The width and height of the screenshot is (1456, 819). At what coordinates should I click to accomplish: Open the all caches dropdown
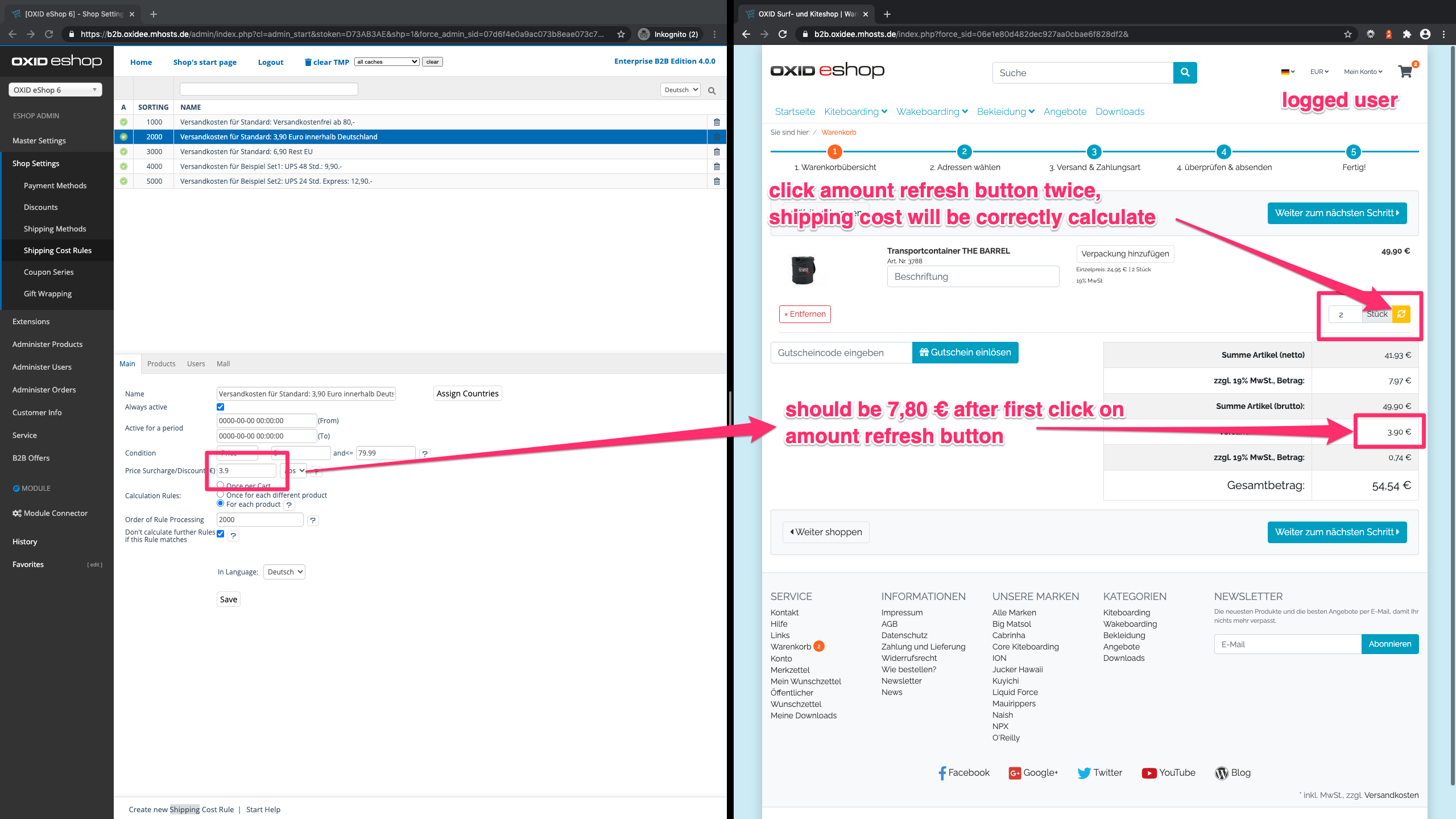pyautogui.click(x=387, y=62)
